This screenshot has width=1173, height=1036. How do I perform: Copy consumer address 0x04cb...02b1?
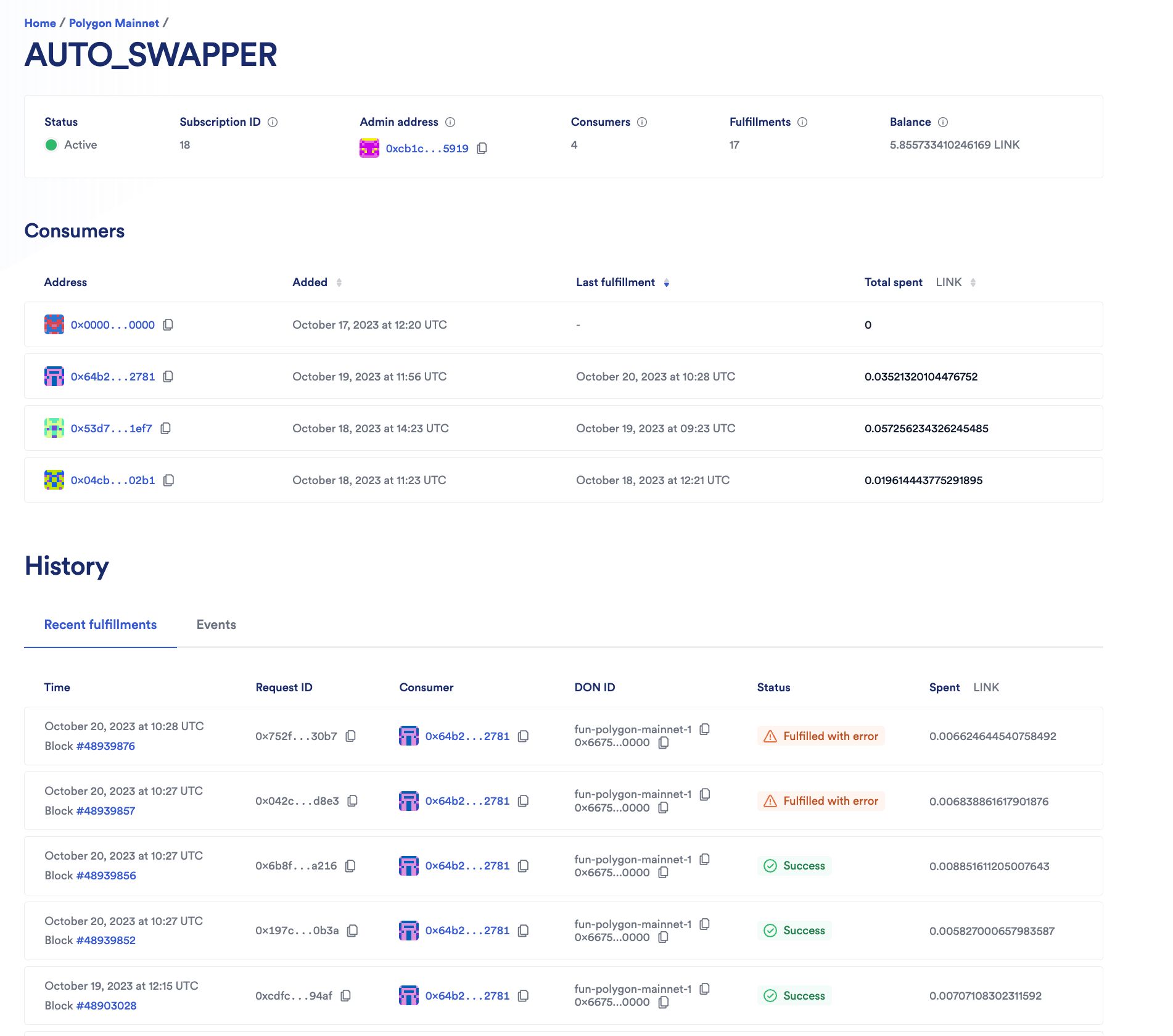pos(168,480)
